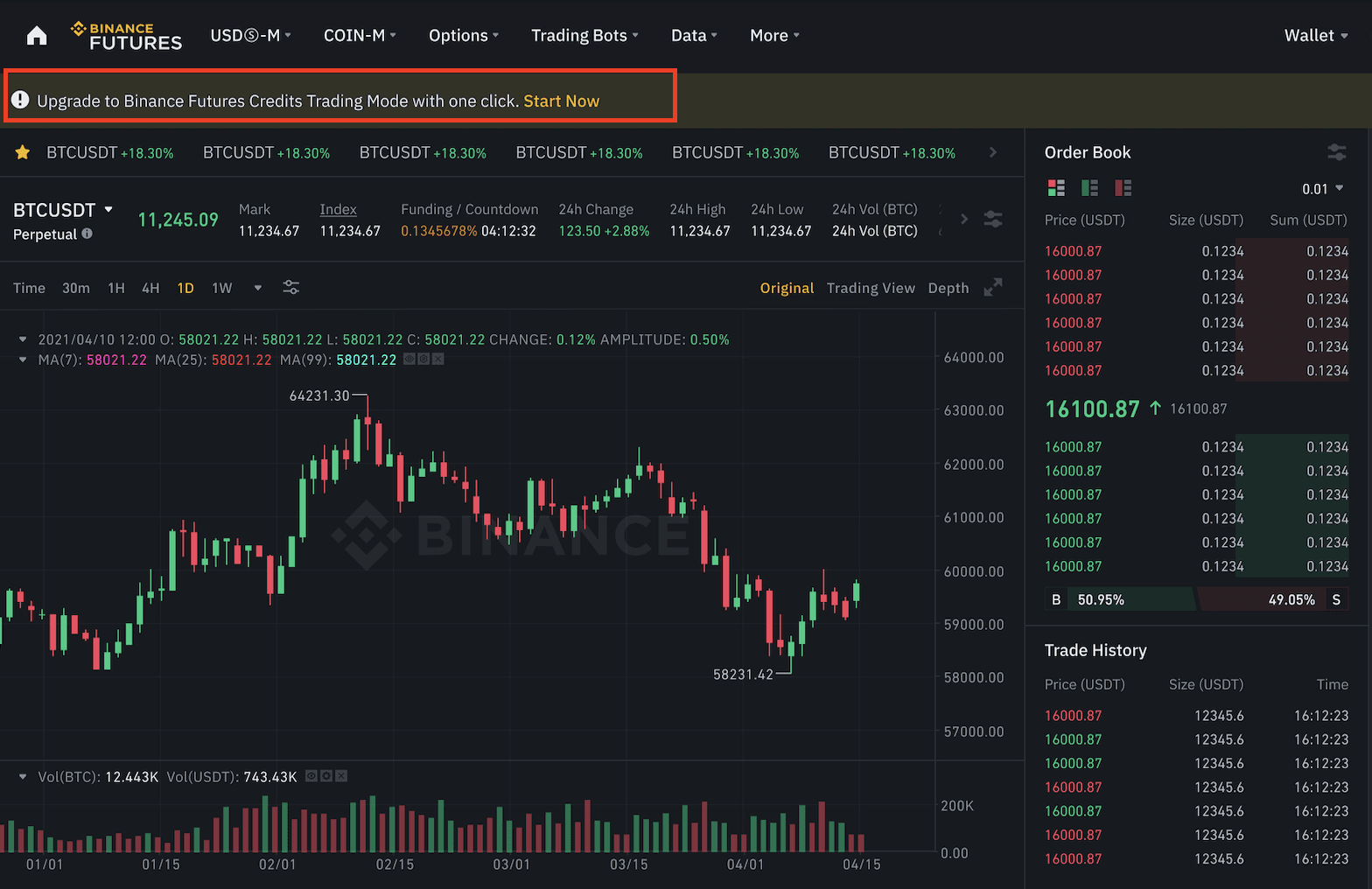Click the Perpetual contract label
This screenshot has width=1372, height=889.
(45, 234)
